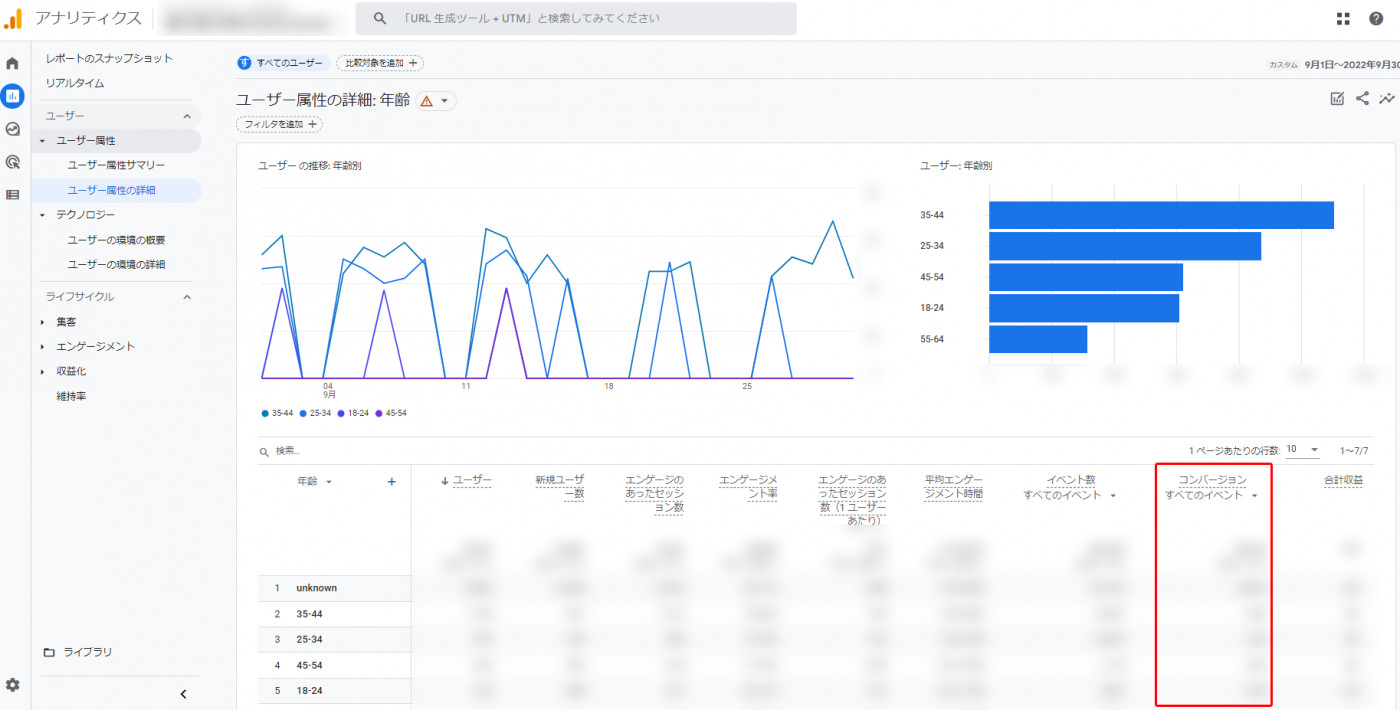Open the rows per page dropdown

[x=1303, y=450]
